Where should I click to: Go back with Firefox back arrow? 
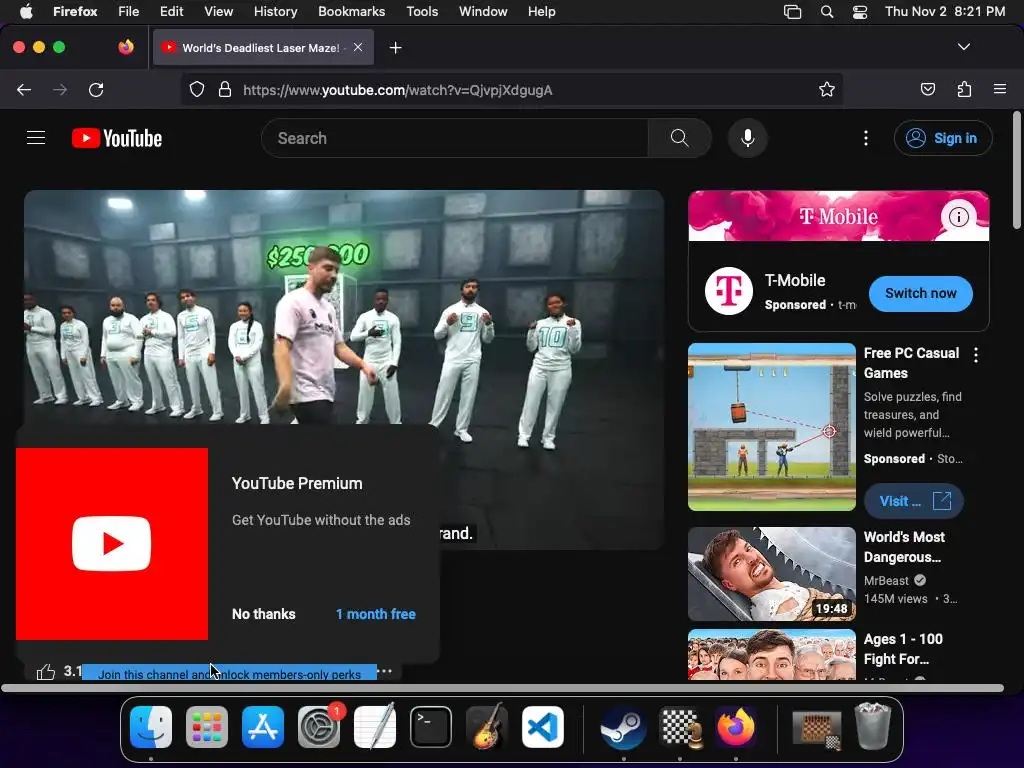click(x=24, y=89)
